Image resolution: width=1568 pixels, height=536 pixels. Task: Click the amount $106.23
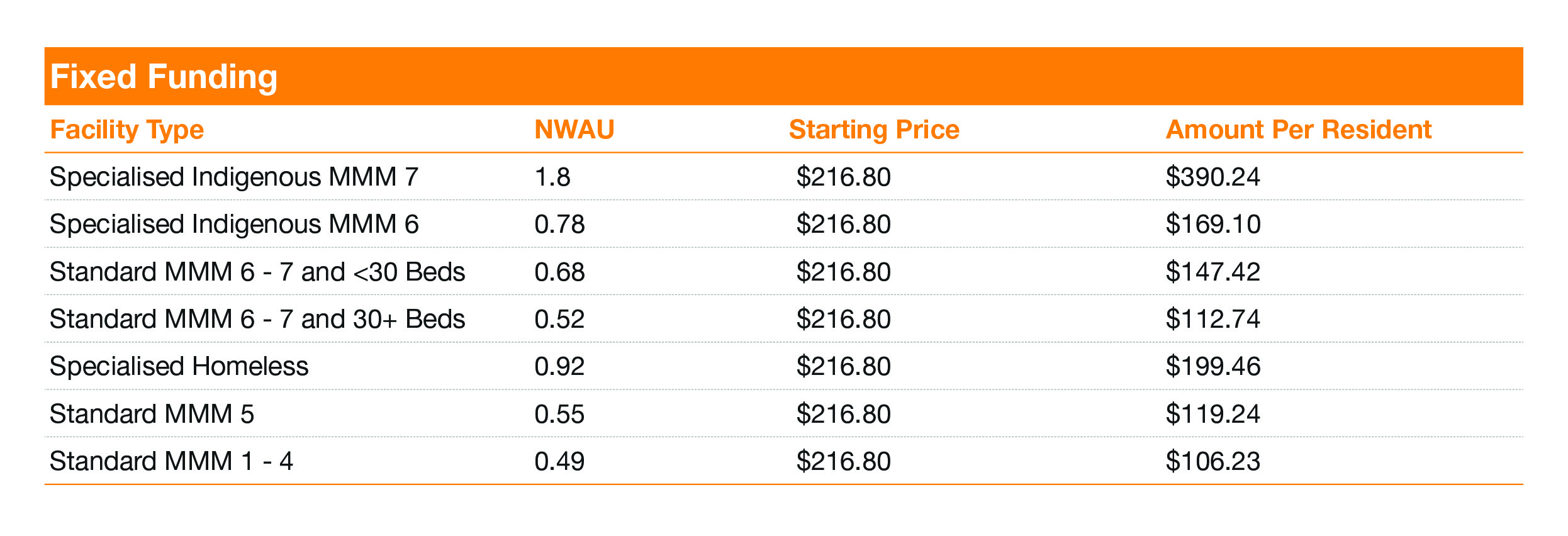(x=1213, y=461)
